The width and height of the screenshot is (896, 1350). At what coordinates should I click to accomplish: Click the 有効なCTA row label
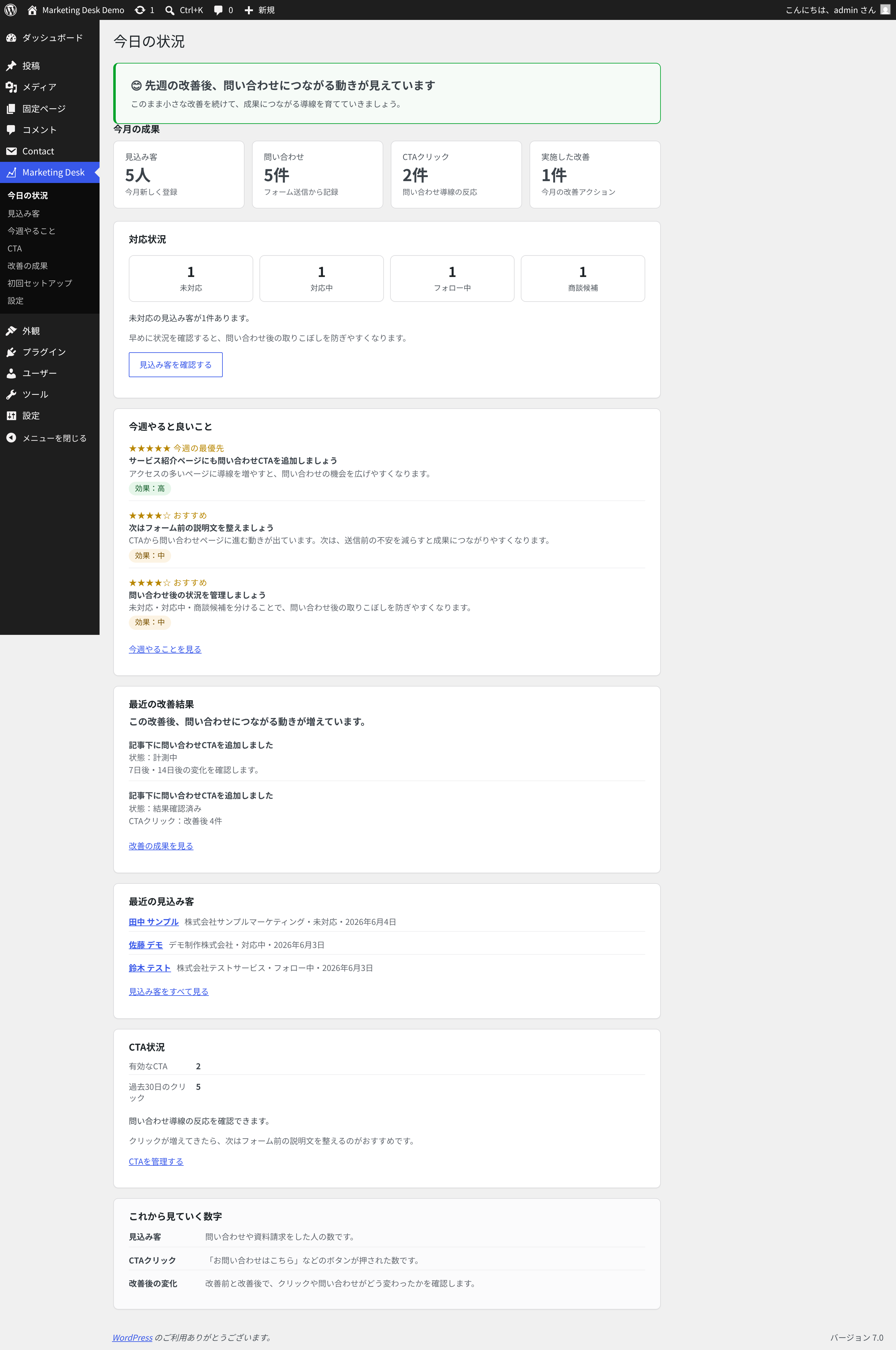148,1066
